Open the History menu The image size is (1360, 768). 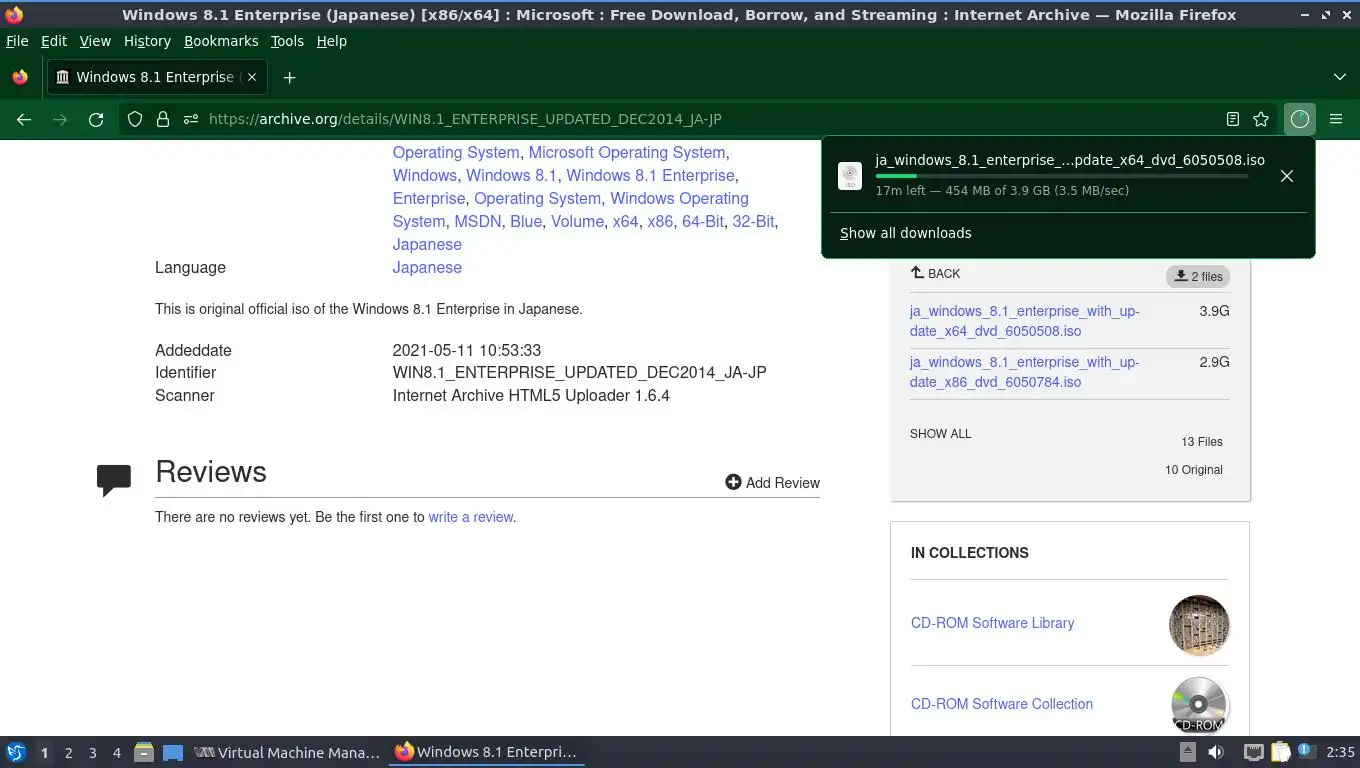tap(147, 41)
